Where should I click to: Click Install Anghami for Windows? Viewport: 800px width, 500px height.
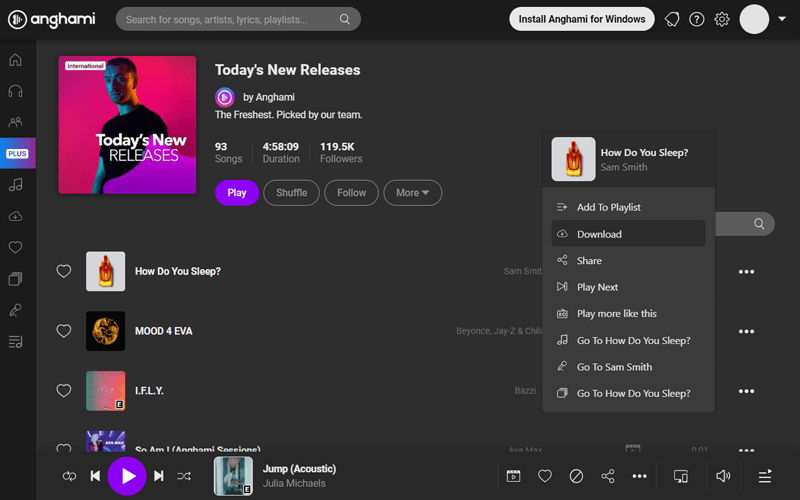[582, 19]
